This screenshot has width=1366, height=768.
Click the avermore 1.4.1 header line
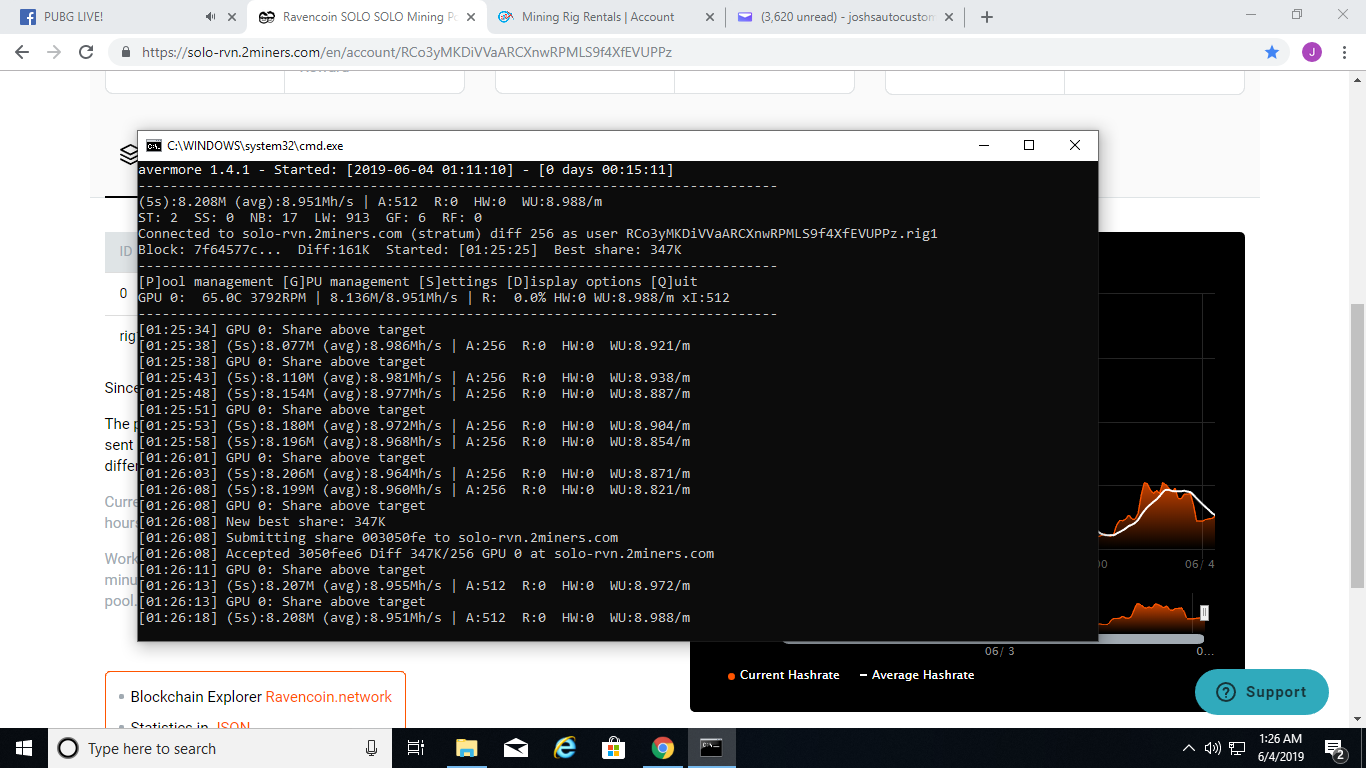(406, 170)
